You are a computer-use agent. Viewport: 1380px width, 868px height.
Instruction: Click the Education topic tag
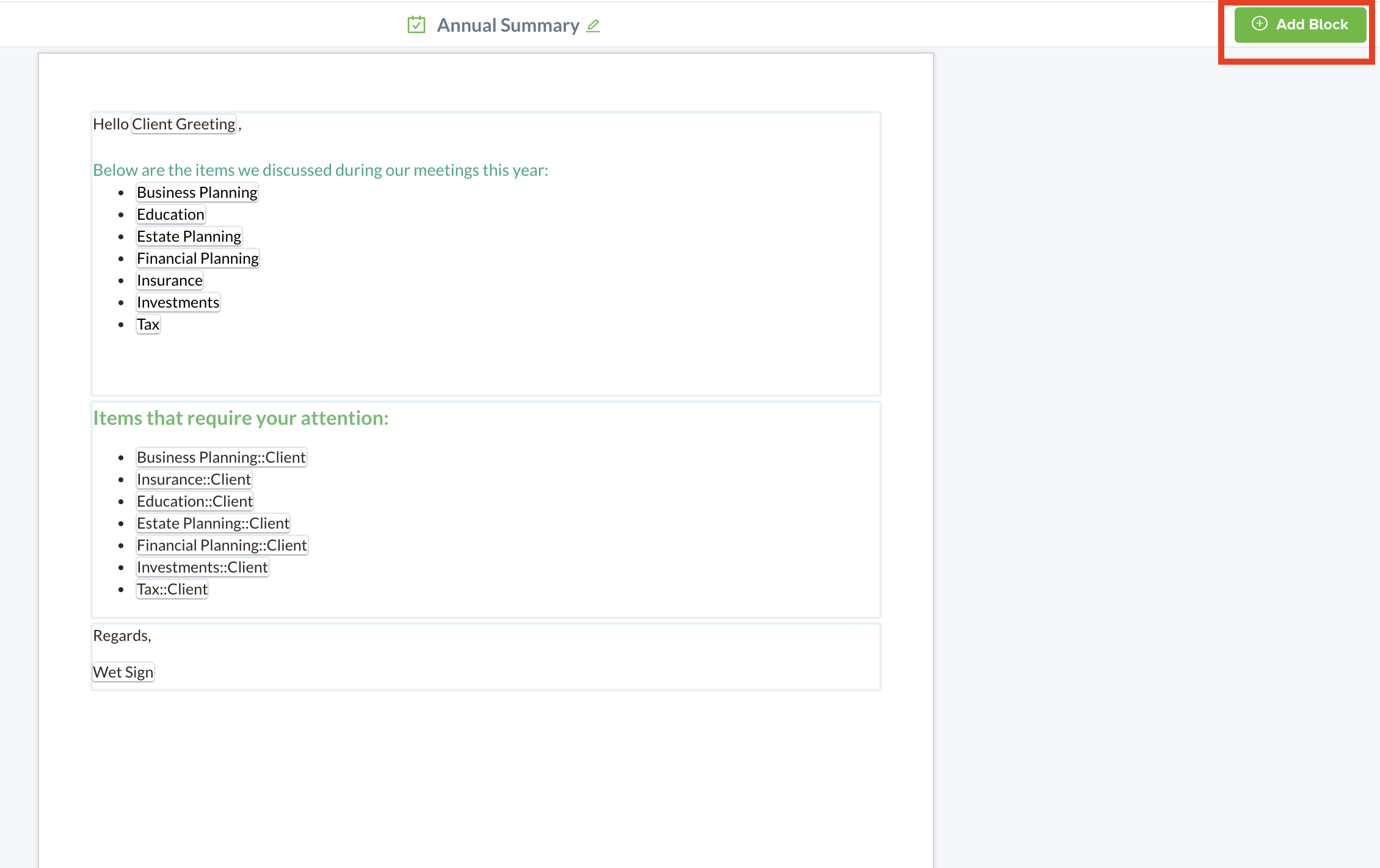(x=171, y=213)
